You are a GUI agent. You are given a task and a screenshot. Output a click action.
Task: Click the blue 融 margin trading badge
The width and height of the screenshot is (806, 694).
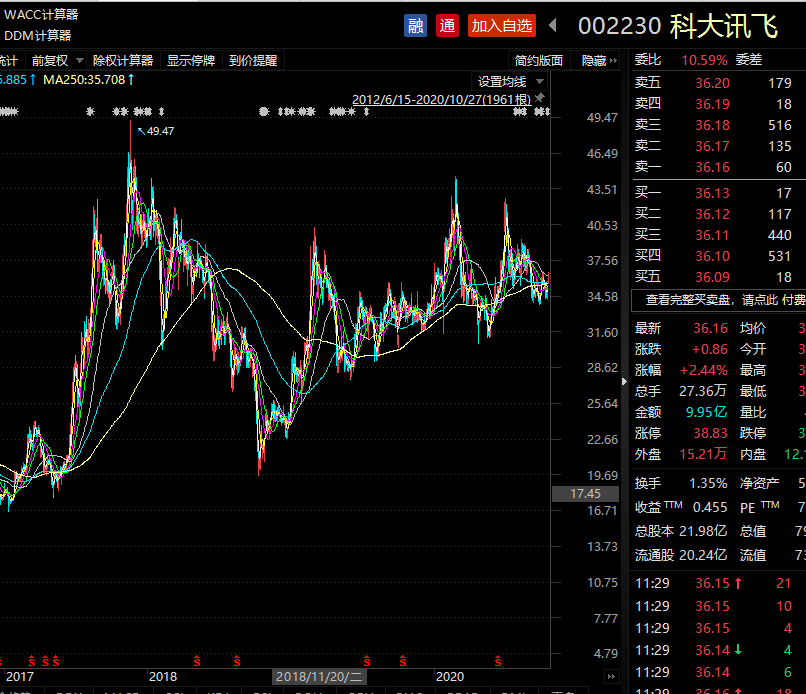(415, 26)
